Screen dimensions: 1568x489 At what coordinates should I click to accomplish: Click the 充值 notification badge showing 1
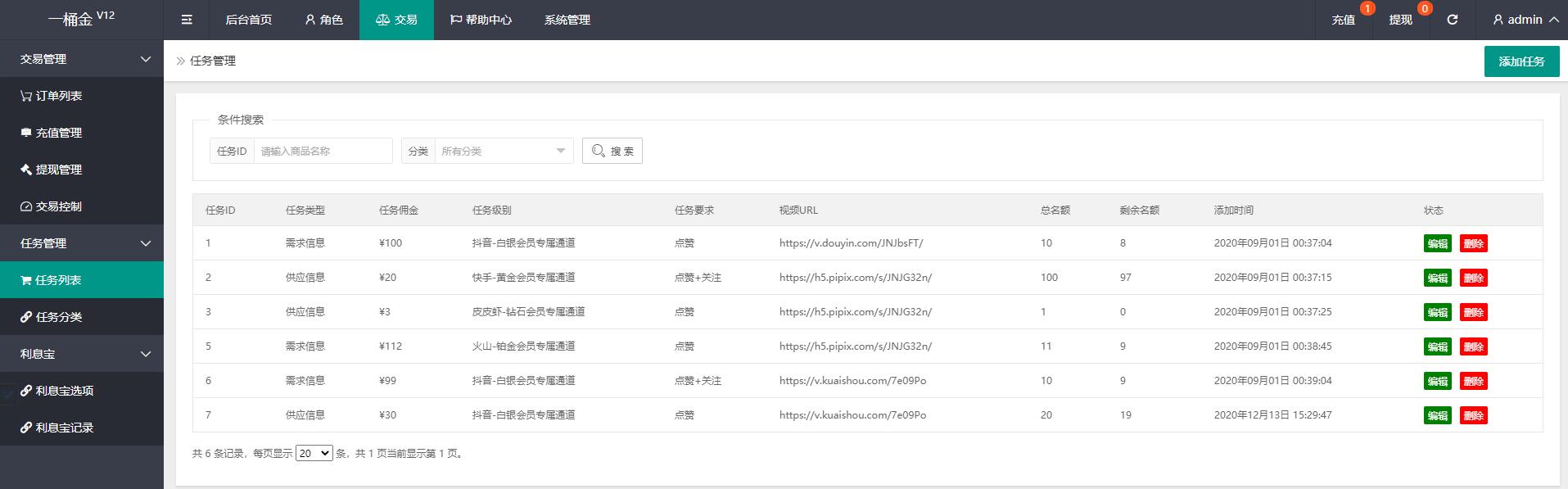pos(1367,9)
